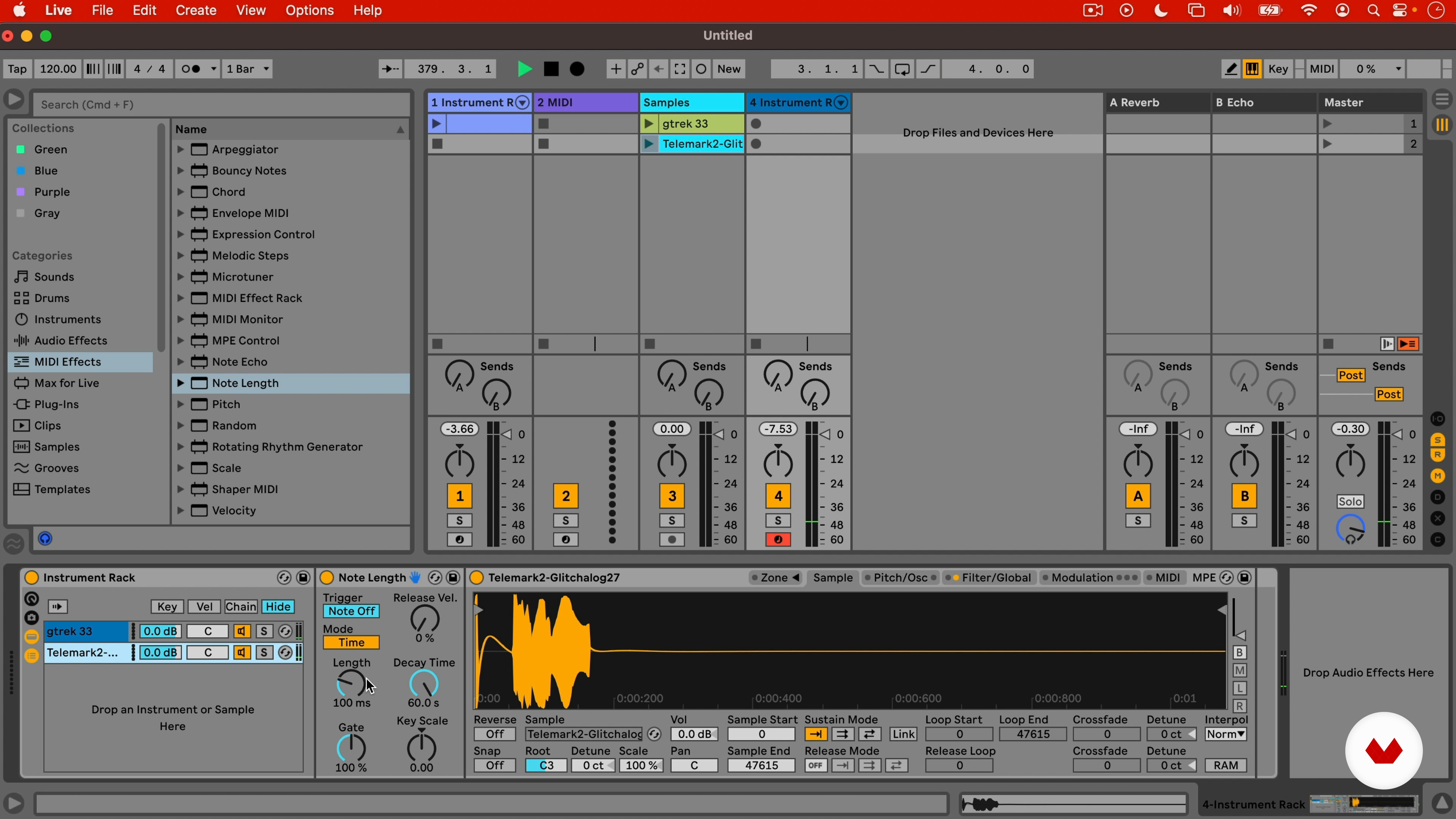Click track 4 volume field -7.53
1456x819 pixels.
point(778,429)
